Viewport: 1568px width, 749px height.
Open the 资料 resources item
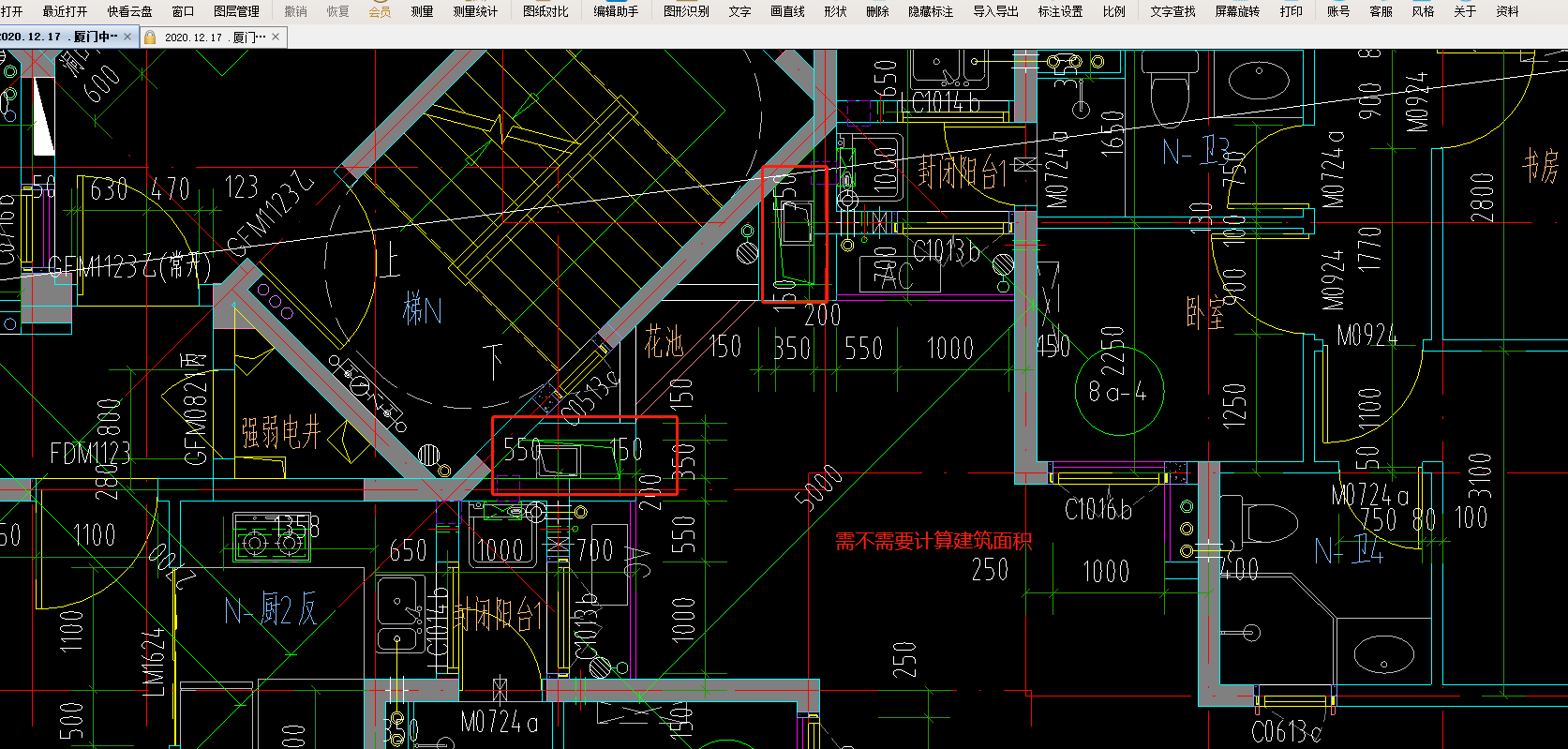click(1507, 11)
